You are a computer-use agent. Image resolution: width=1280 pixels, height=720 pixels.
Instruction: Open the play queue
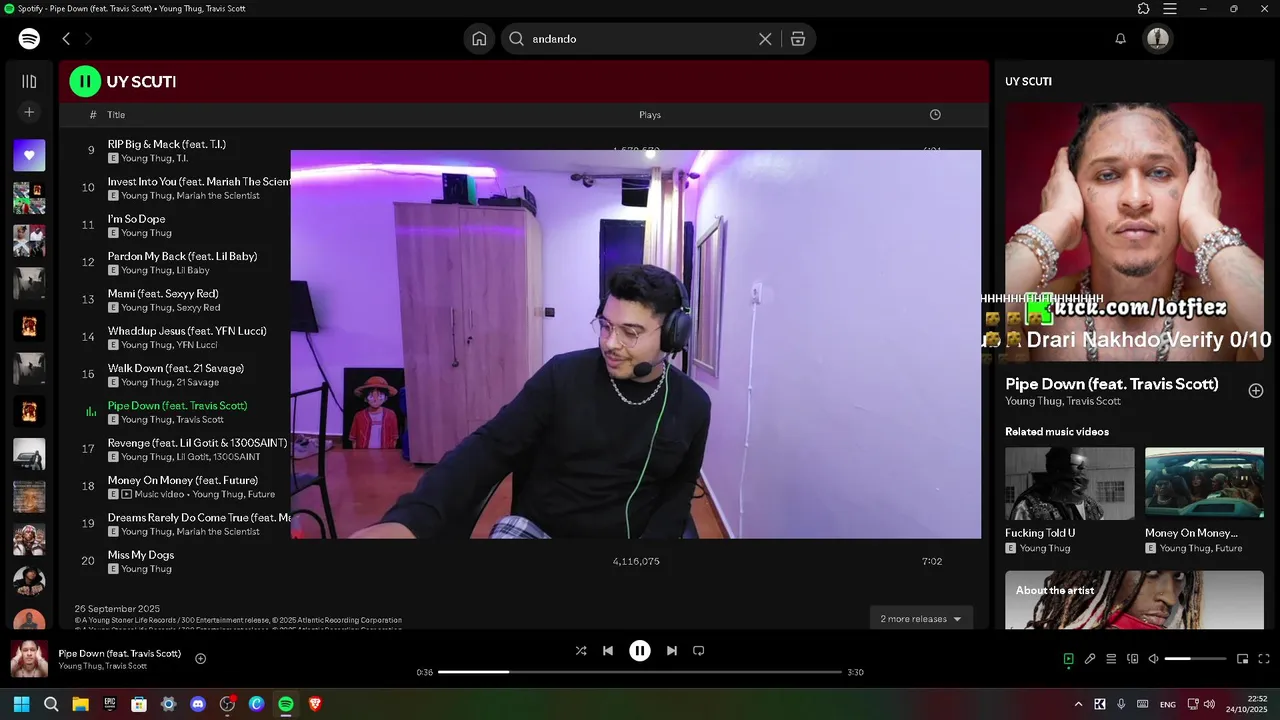(1111, 659)
